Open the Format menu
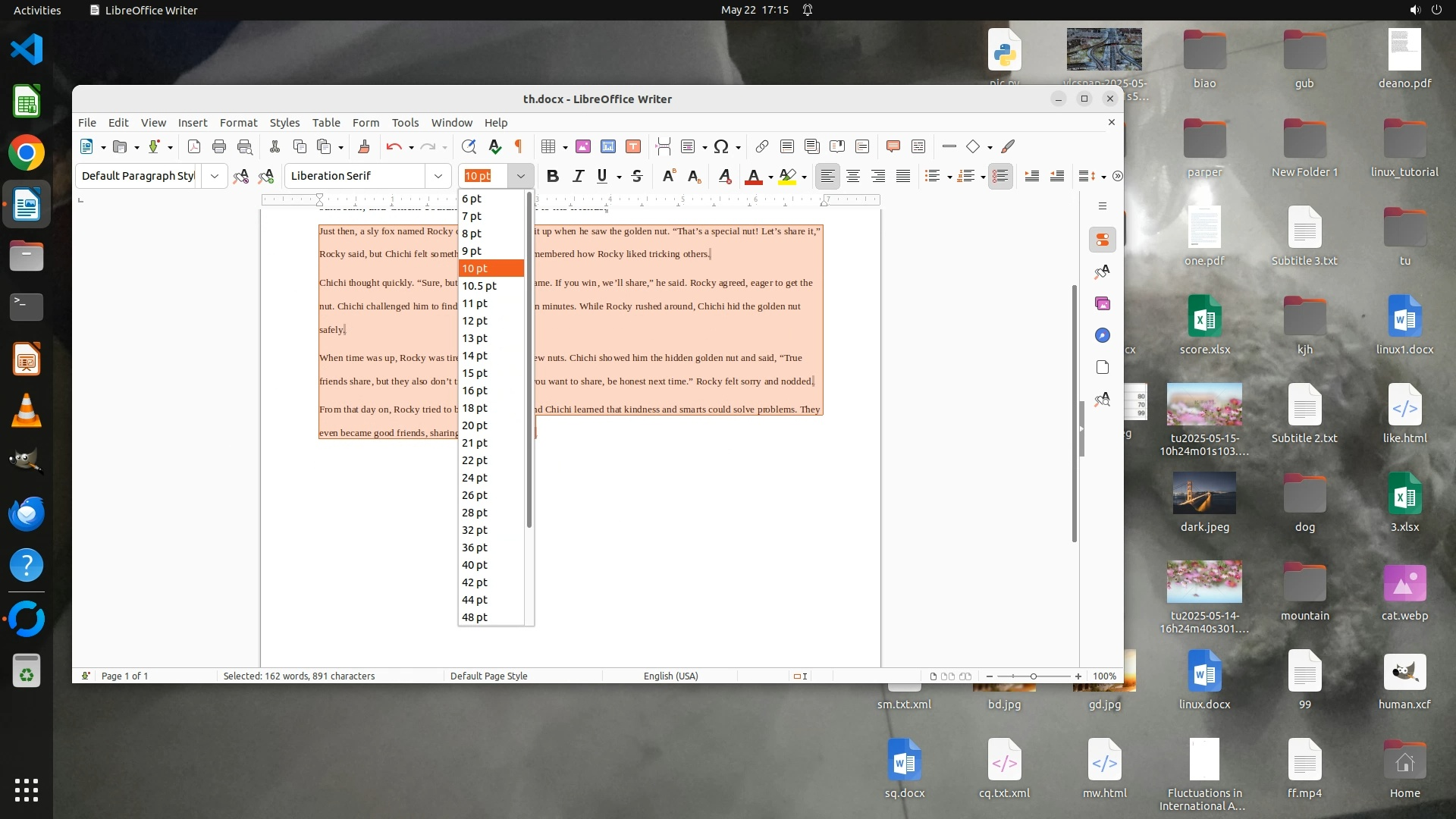1456x819 pixels. (238, 123)
